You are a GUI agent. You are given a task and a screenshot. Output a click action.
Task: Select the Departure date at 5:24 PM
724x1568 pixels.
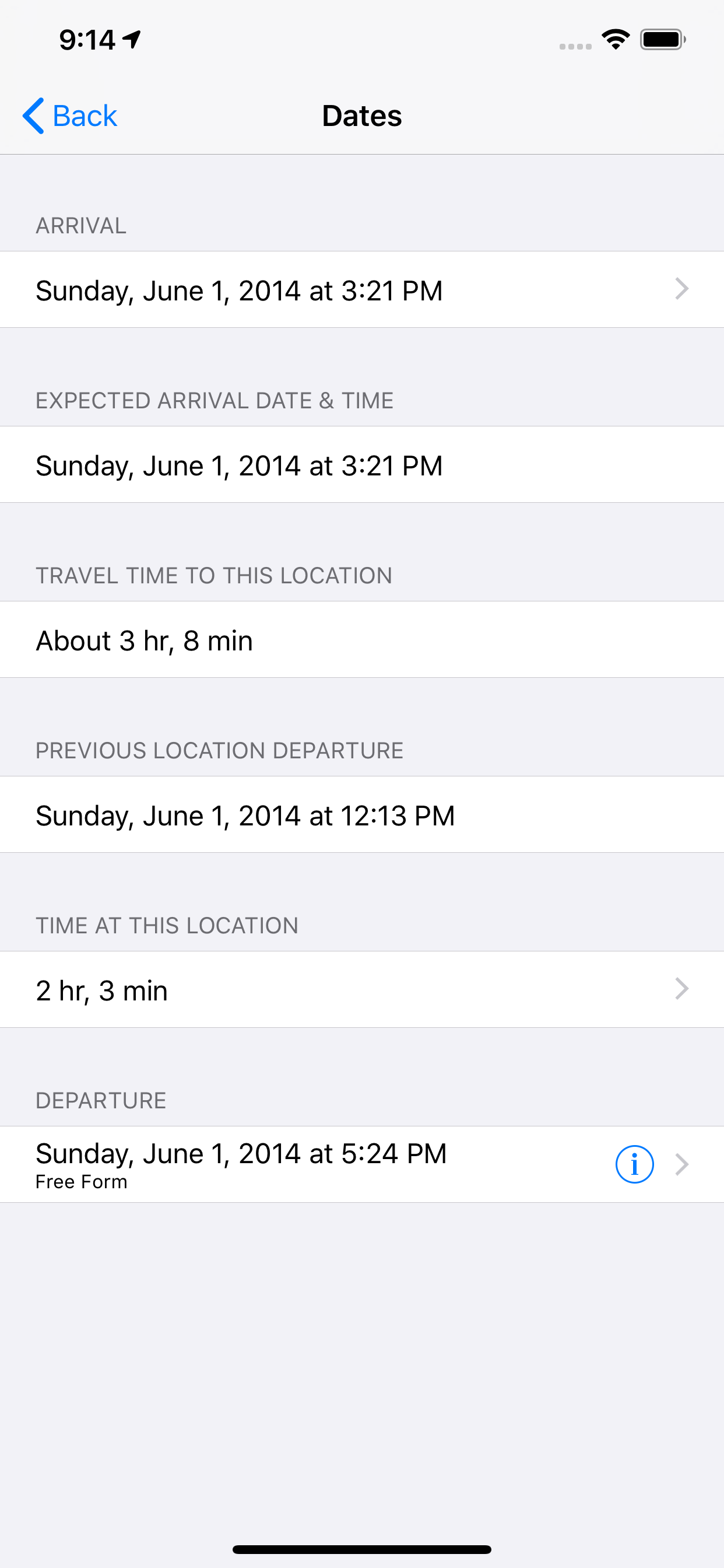click(x=241, y=1153)
